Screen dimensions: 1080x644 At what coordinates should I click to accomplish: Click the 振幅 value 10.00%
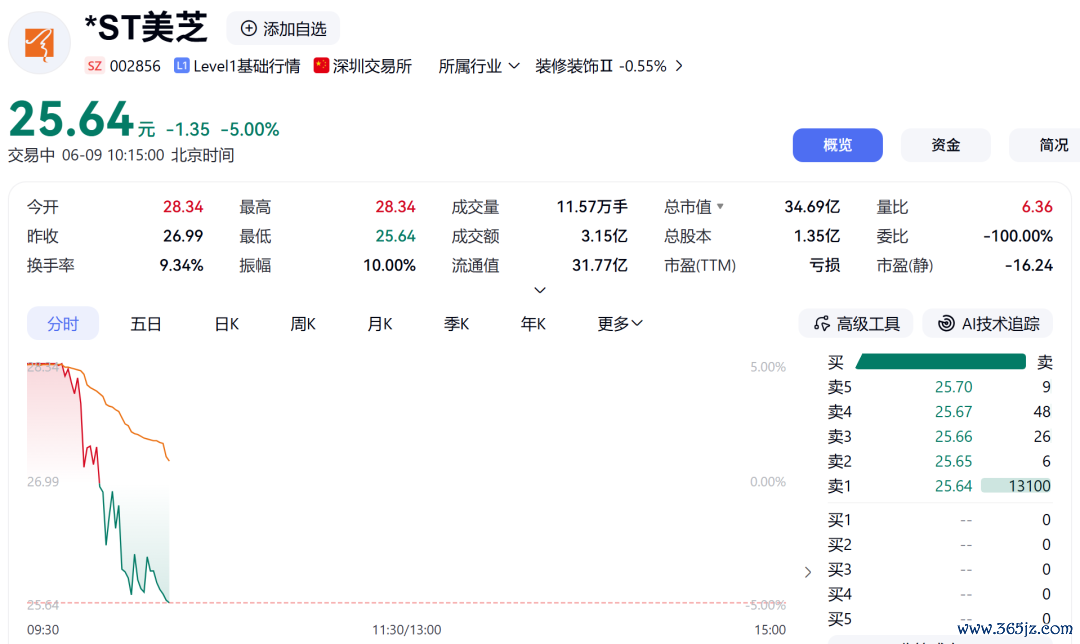pyautogui.click(x=389, y=265)
